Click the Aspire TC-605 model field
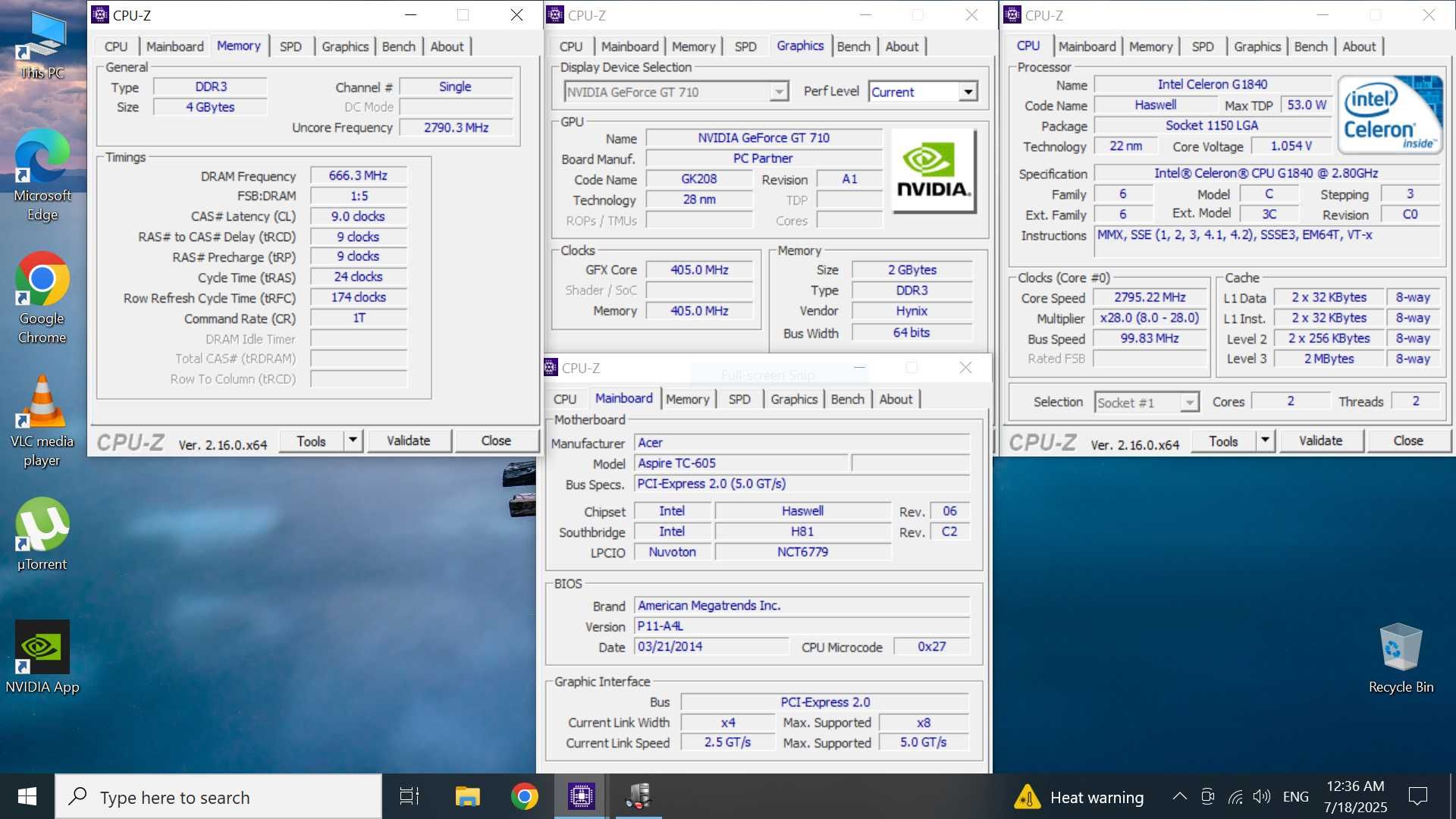The height and width of the screenshot is (819, 1456). click(x=740, y=463)
